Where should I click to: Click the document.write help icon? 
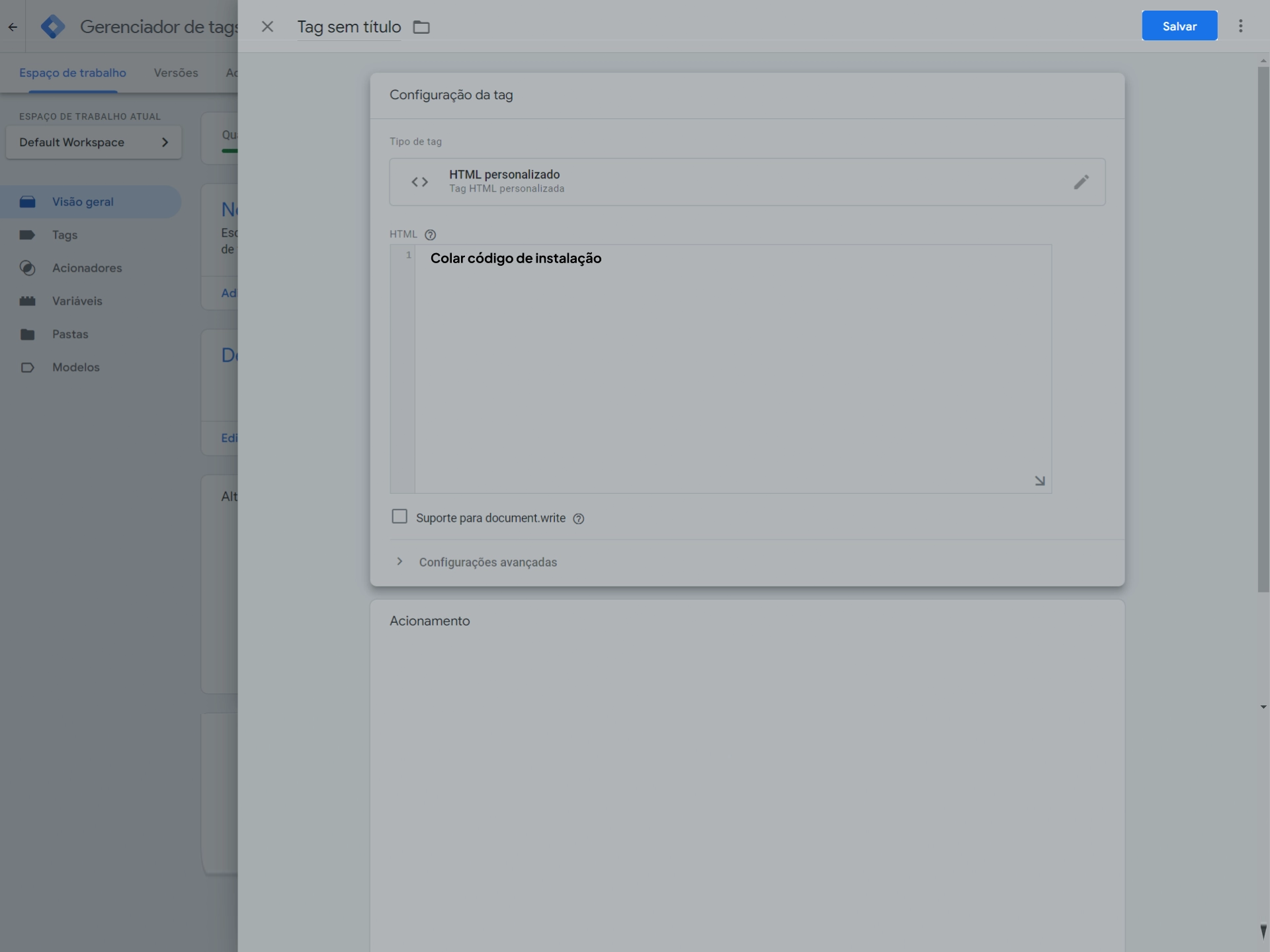(x=579, y=519)
